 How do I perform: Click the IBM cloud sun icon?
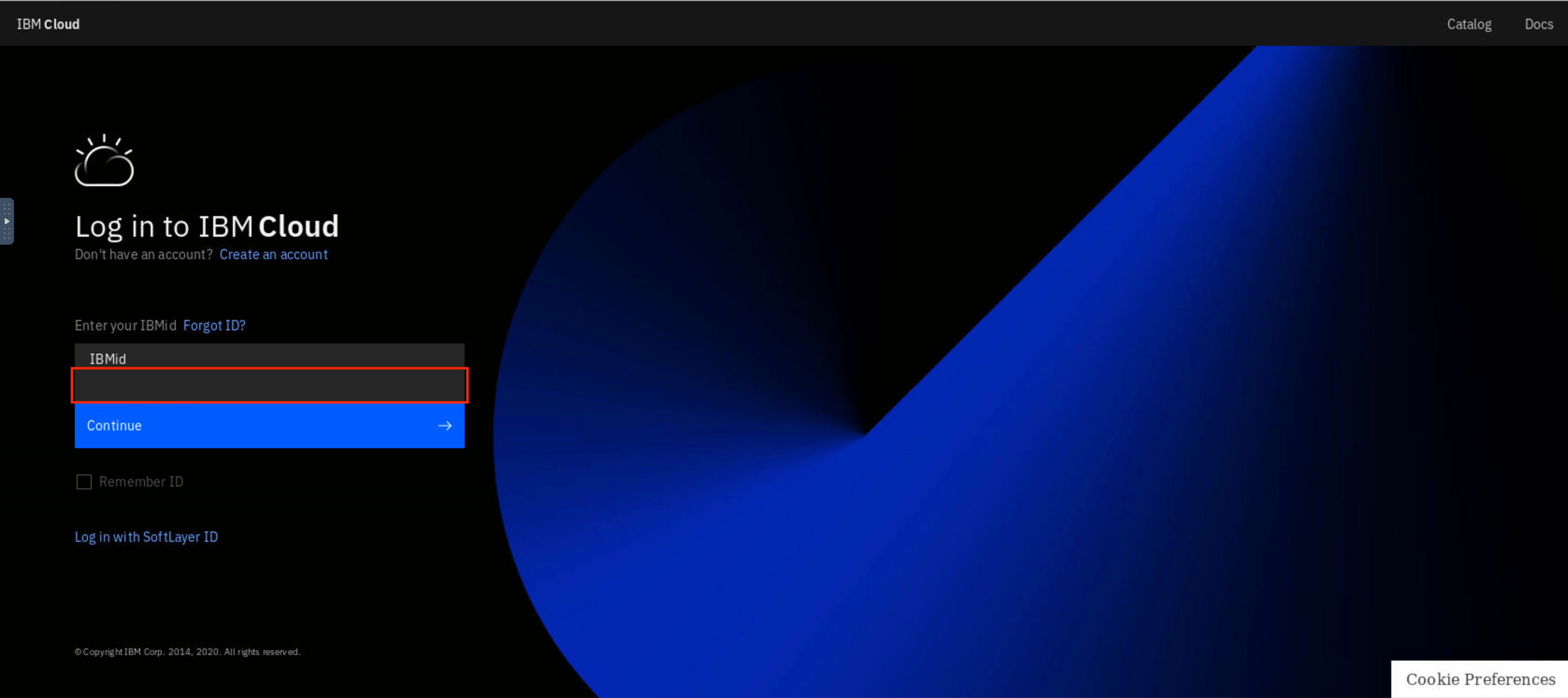point(104,160)
